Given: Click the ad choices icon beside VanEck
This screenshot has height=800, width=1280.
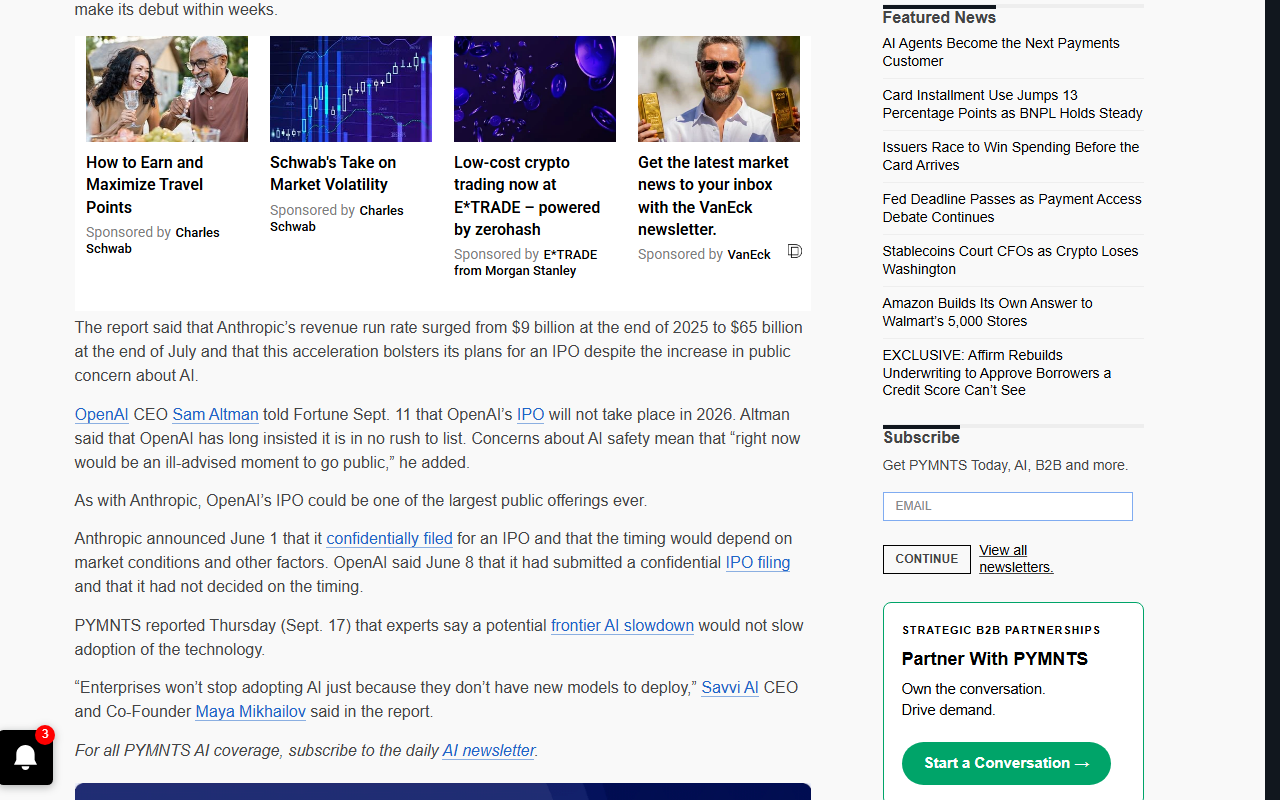Looking at the screenshot, I should [795, 252].
